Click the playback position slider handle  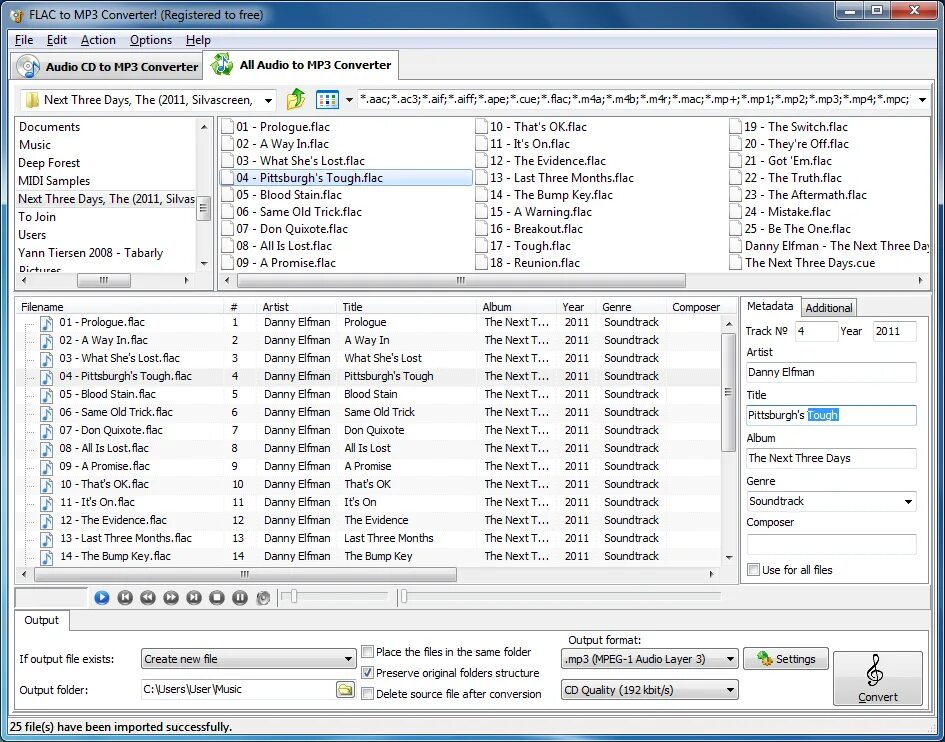(404, 597)
